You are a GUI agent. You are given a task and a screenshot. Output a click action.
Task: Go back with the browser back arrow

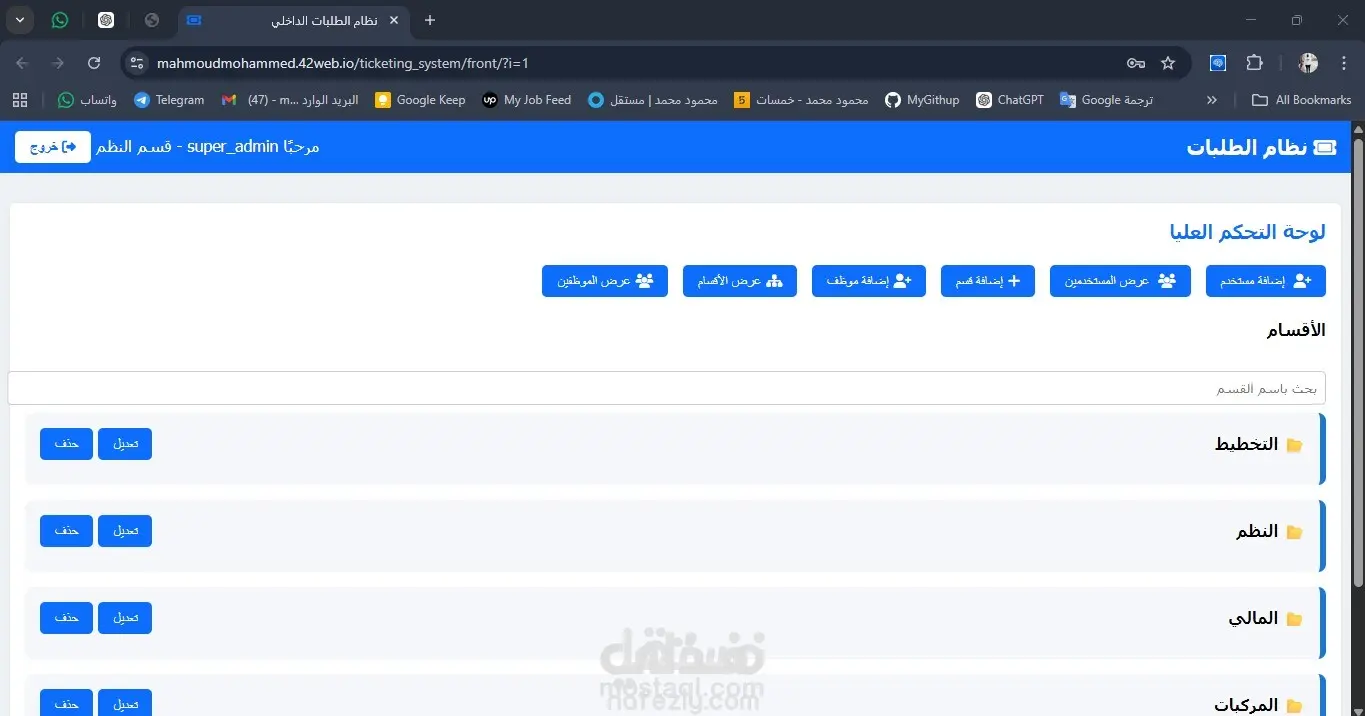pos(22,63)
